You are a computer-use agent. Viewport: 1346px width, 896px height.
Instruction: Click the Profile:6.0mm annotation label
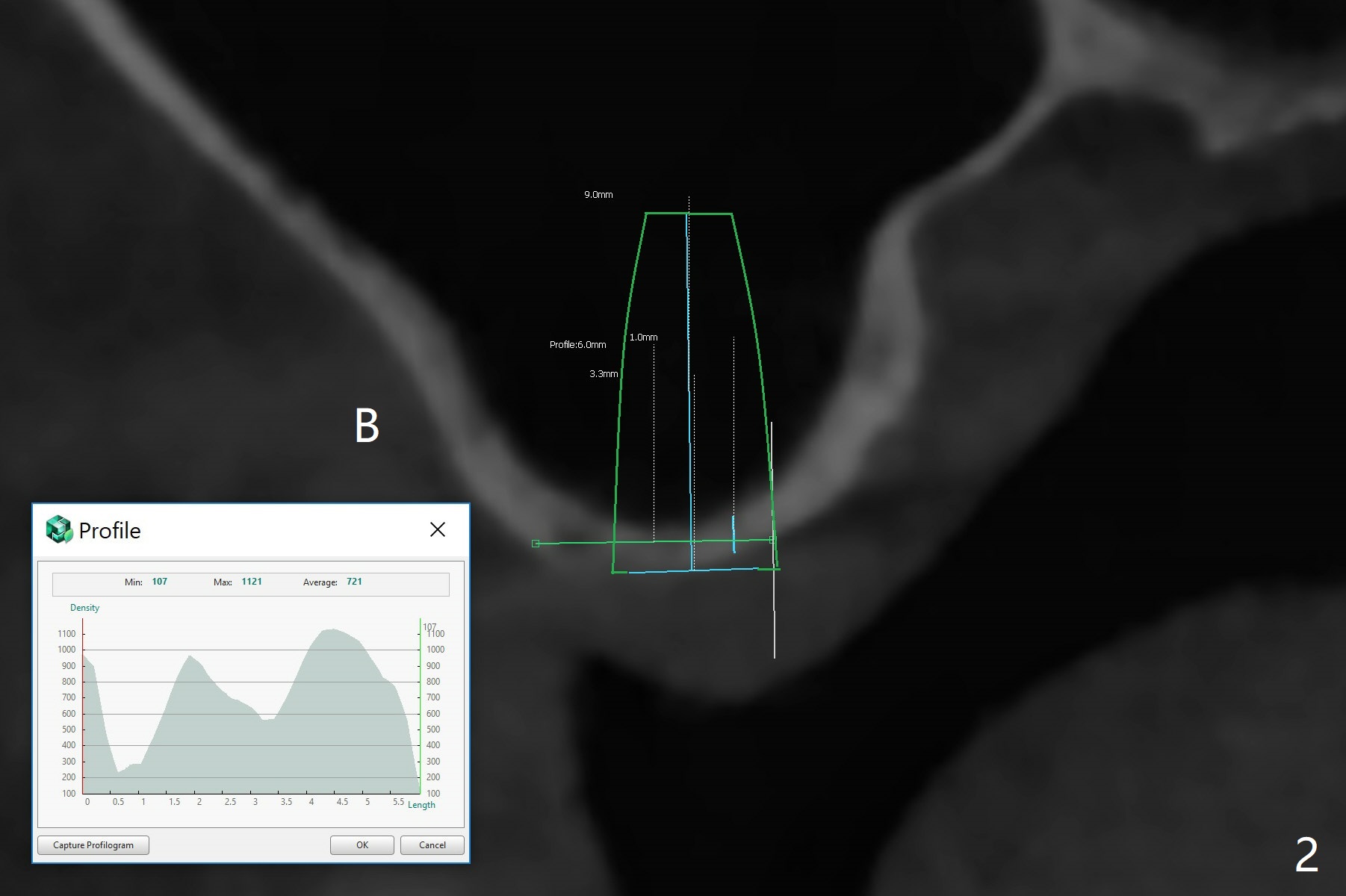pyautogui.click(x=577, y=345)
